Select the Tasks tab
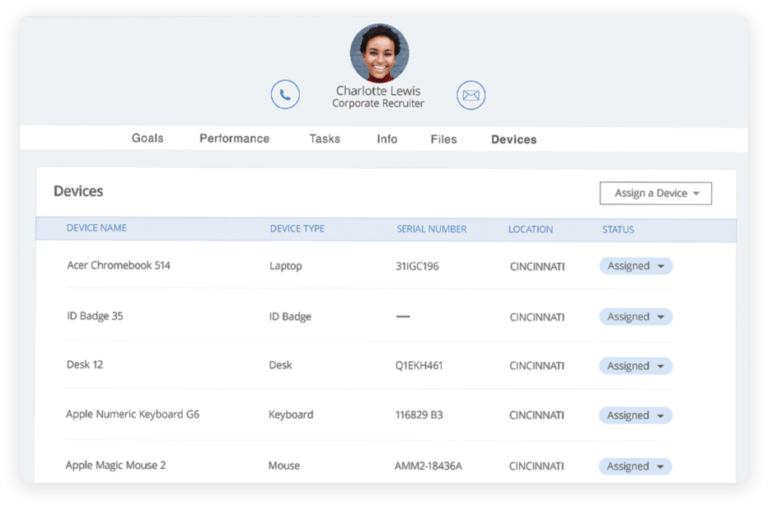 [324, 139]
